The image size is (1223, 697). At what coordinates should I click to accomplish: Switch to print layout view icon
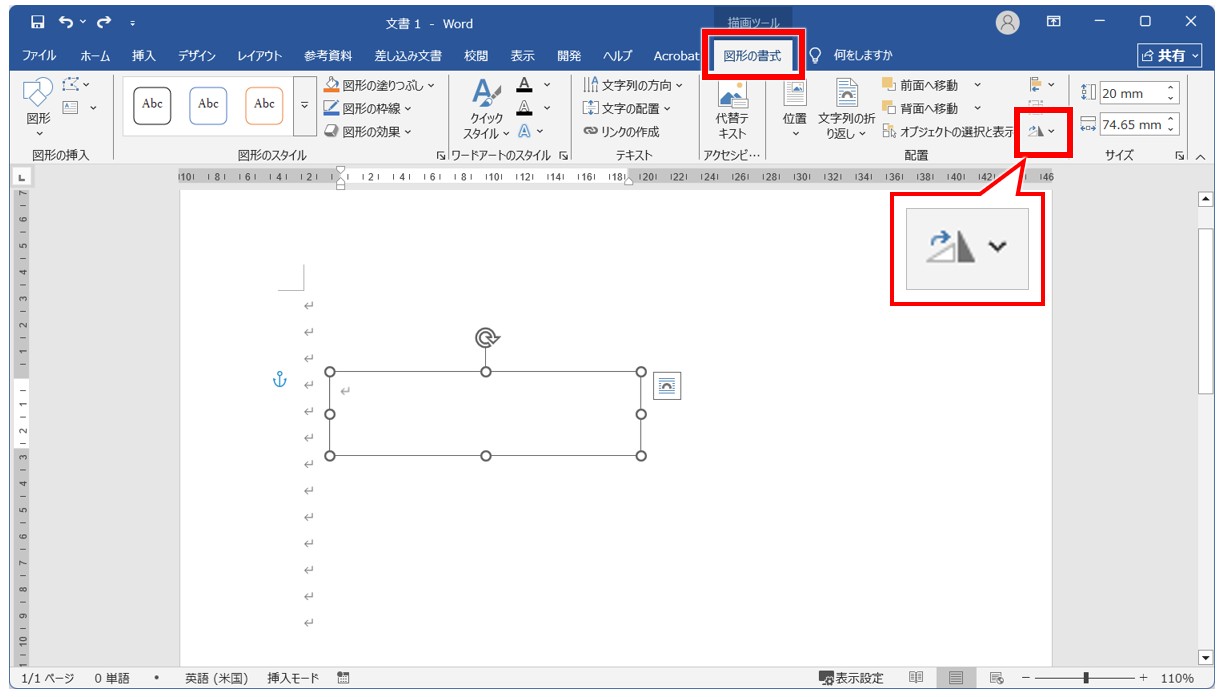(956, 678)
